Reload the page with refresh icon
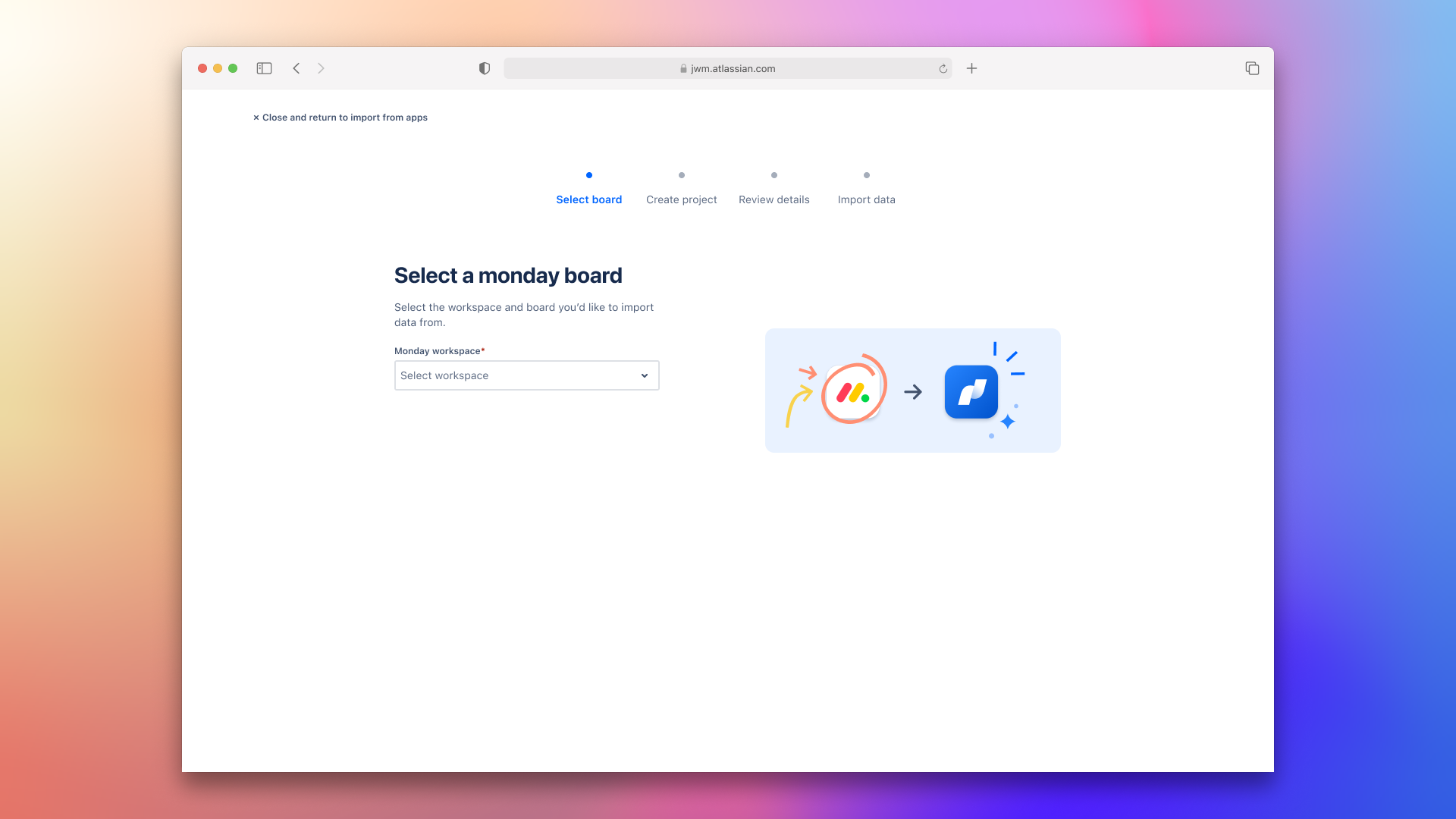This screenshot has width=1456, height=819. pos(943,68)
